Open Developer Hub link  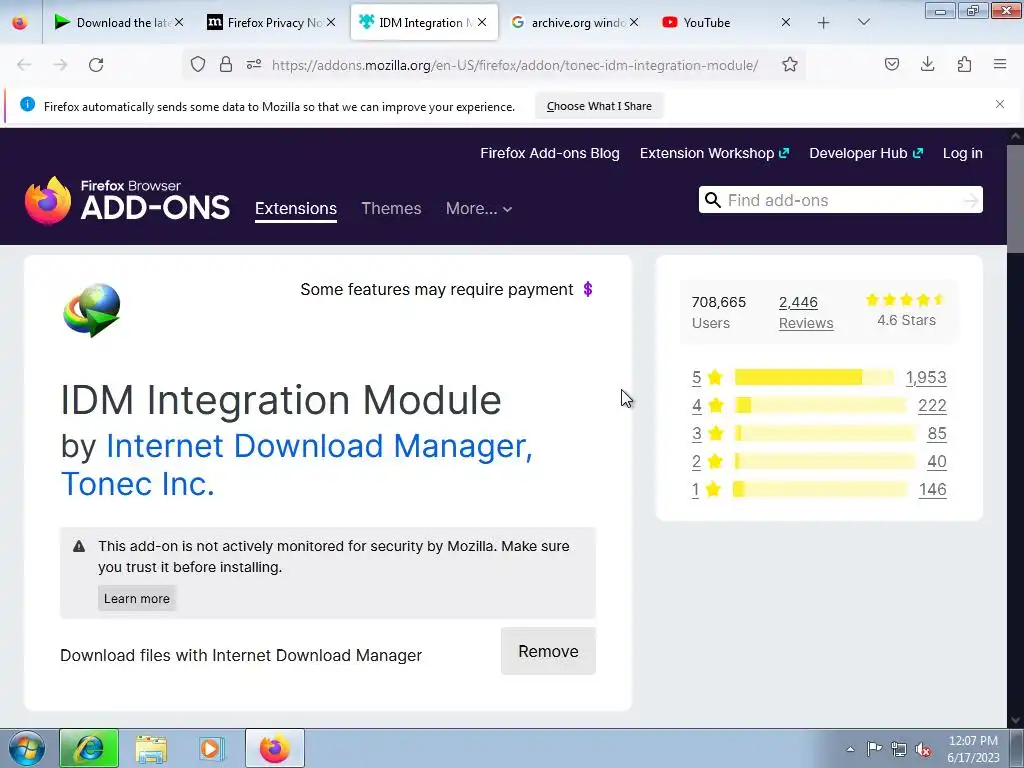866,153
